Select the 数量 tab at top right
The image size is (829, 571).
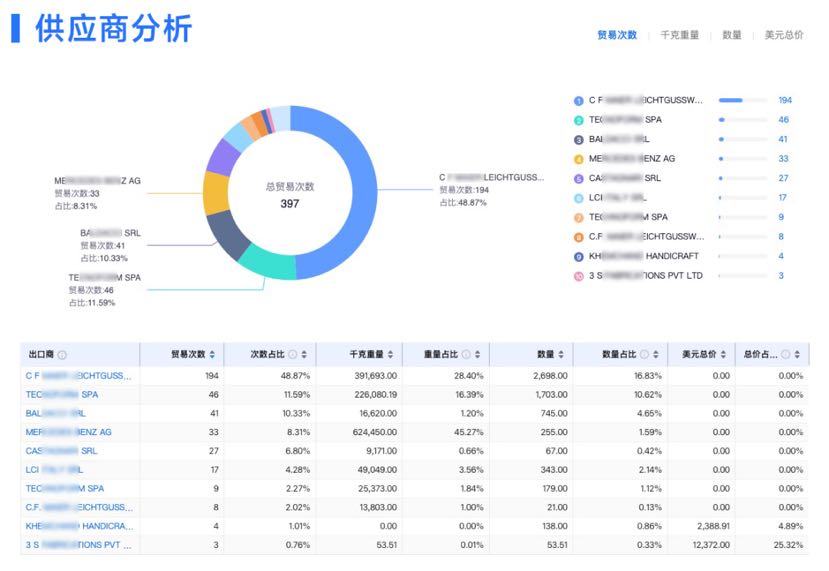pyautogui.click(x=732, y=35)
